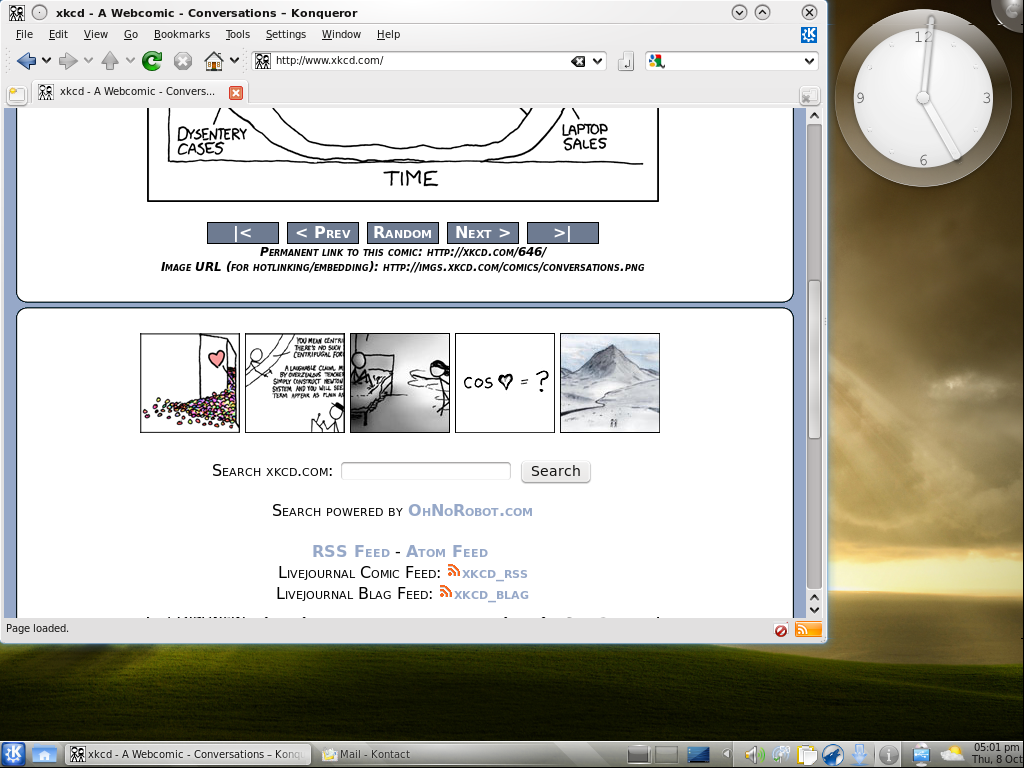
Task: Open the Bookmarks menu
Action: point(181,34)
